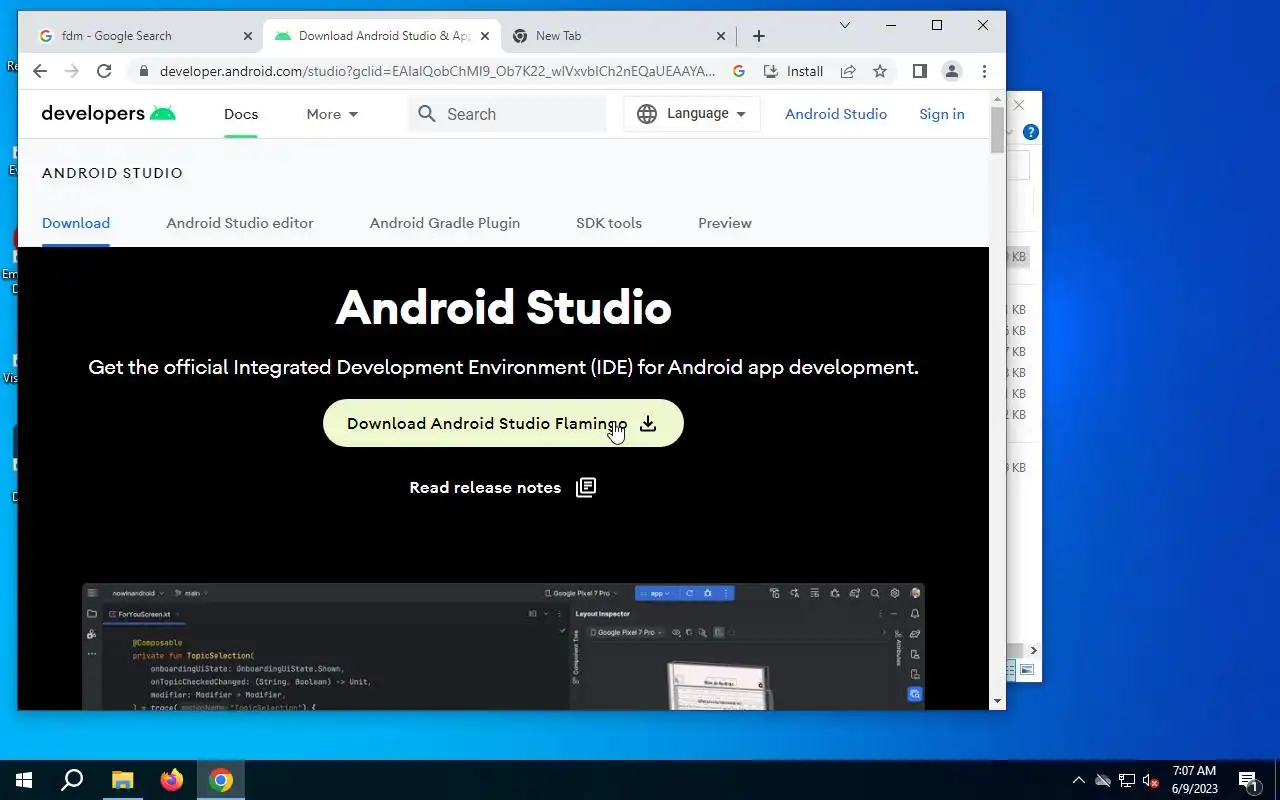
Task: Open the Docs menu item
Action: click(241, 114)
